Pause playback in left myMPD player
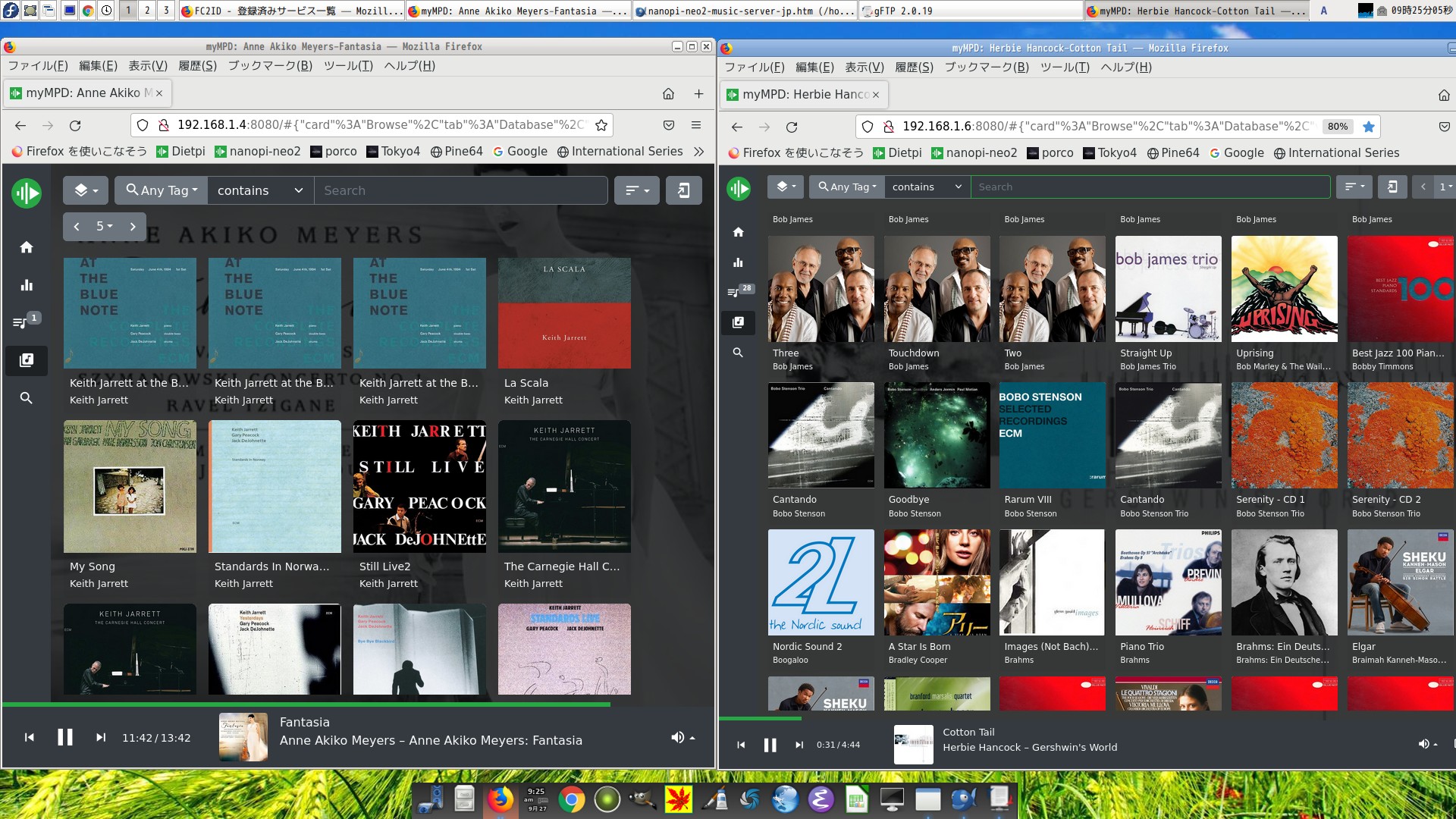1456x819 pixels. point(65,737)
